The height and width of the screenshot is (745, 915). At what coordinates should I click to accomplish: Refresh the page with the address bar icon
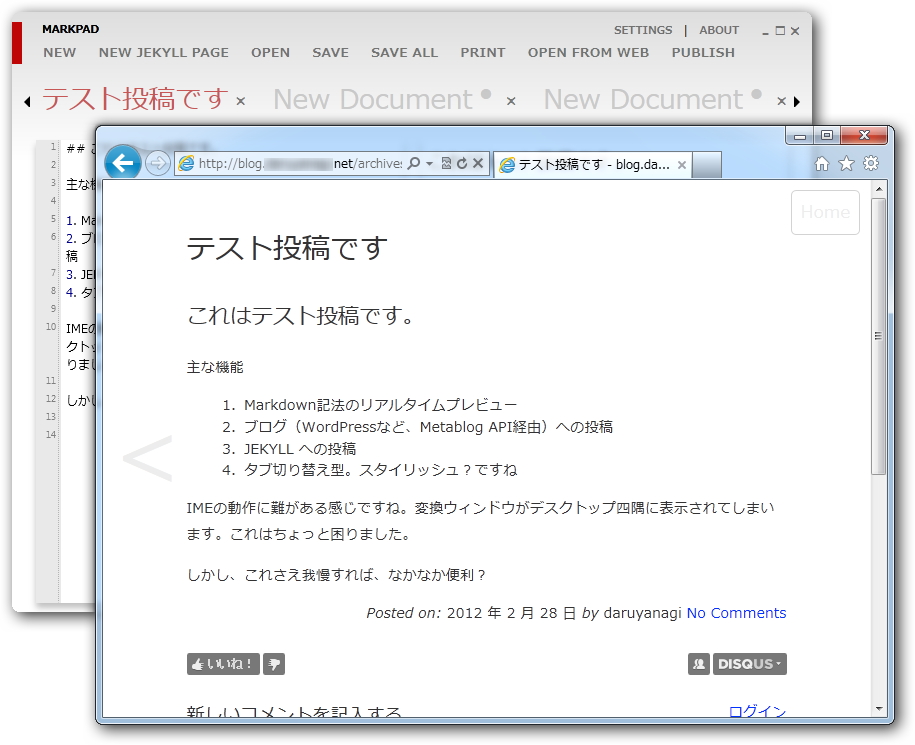click(x=462, y=163)
